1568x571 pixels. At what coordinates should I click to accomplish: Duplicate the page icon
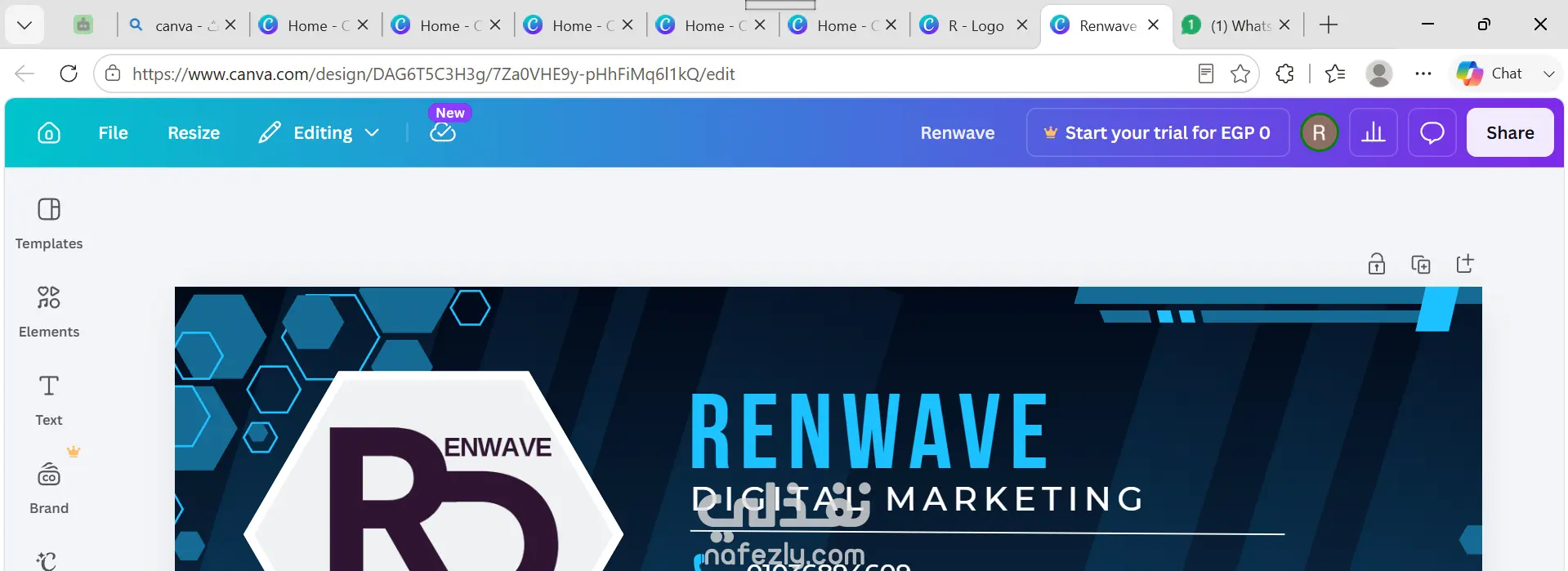tap(1421, 264)
